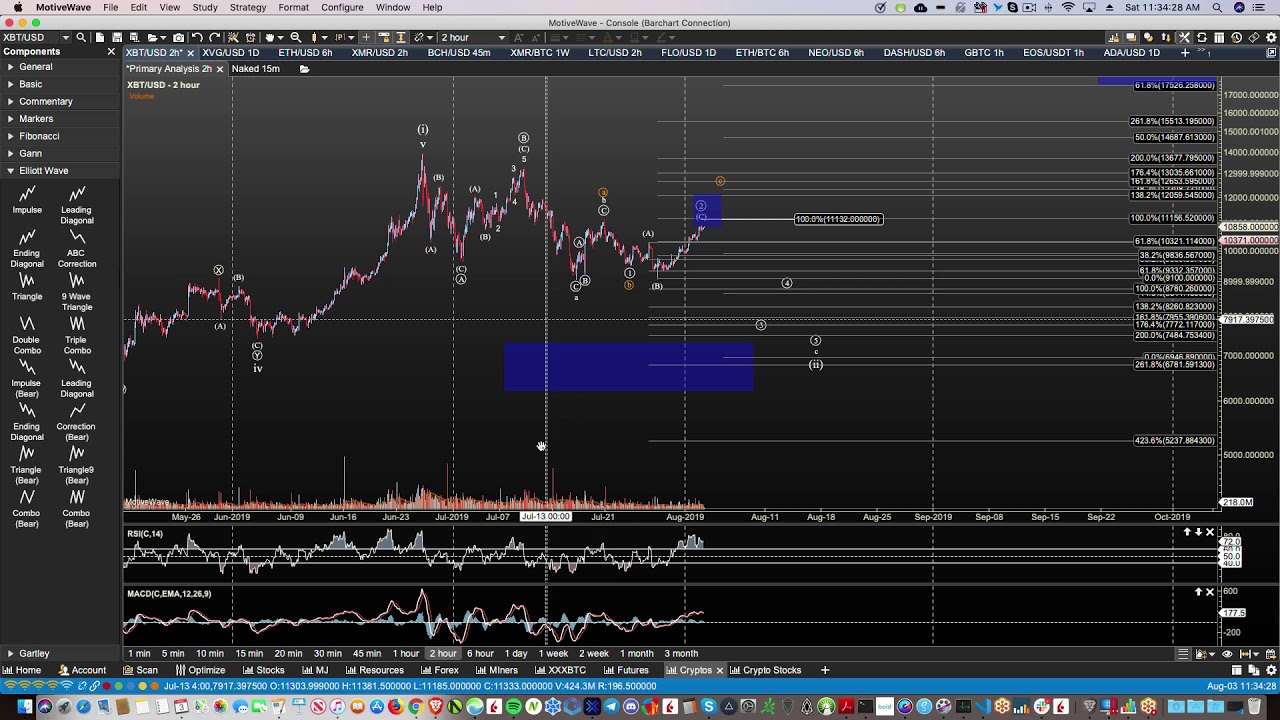
Task: Expand the Commentary components section
Action: coord(60,101)
